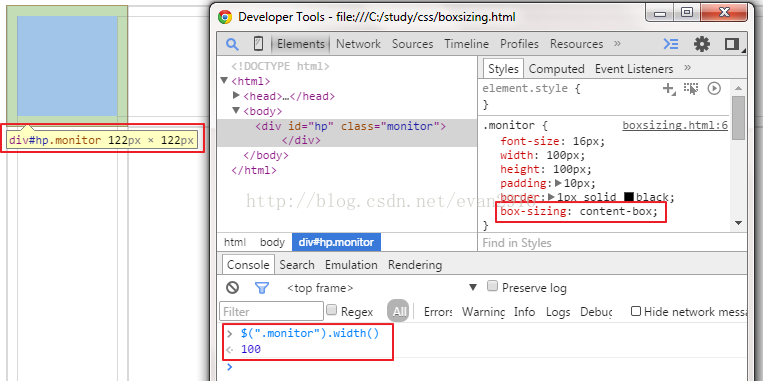Toggle device mode phone icon
This screenshot has height=381, width=763.
click(x=258, y=44)
